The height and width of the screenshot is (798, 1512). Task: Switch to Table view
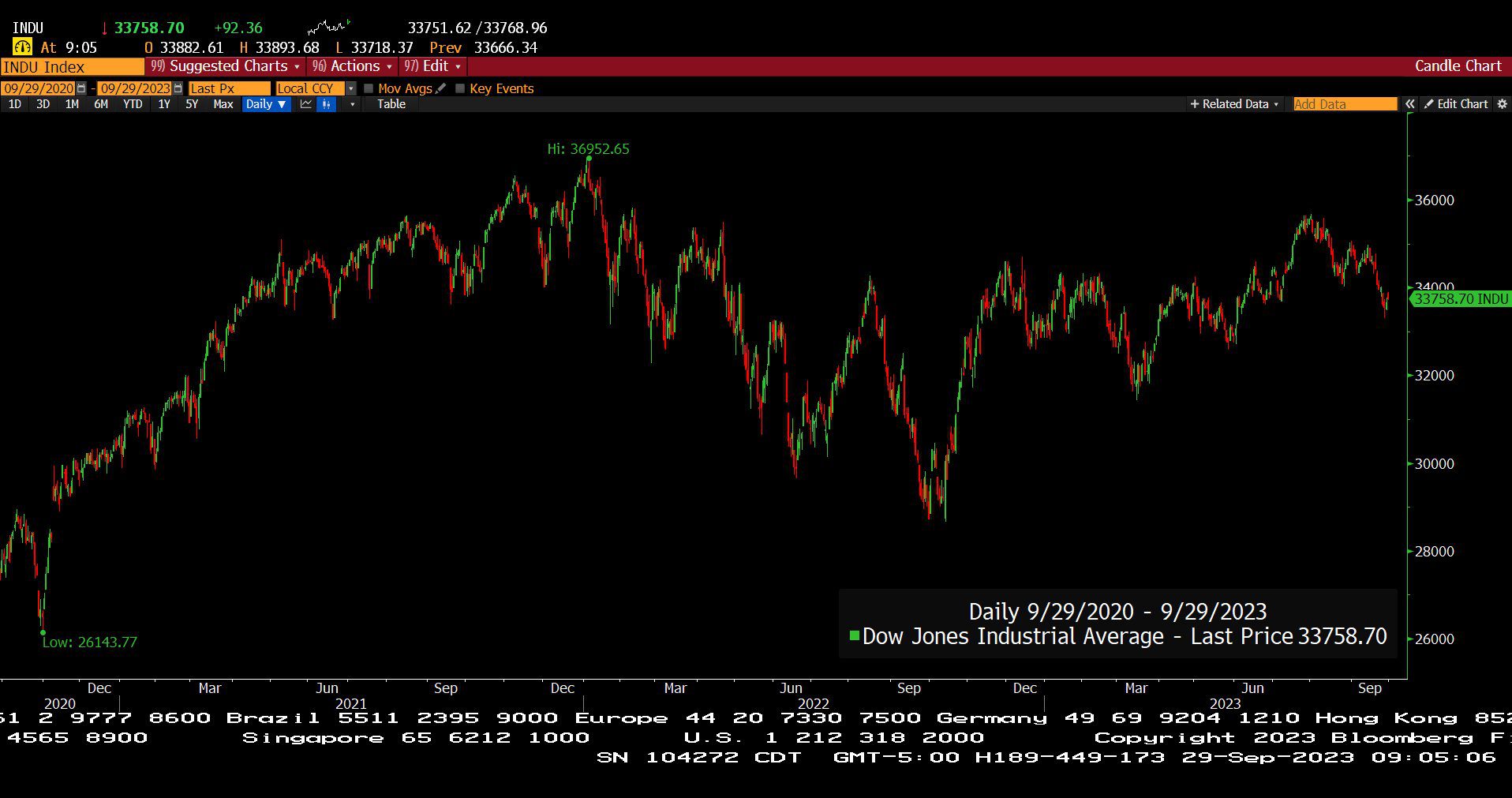pos(391,104)
